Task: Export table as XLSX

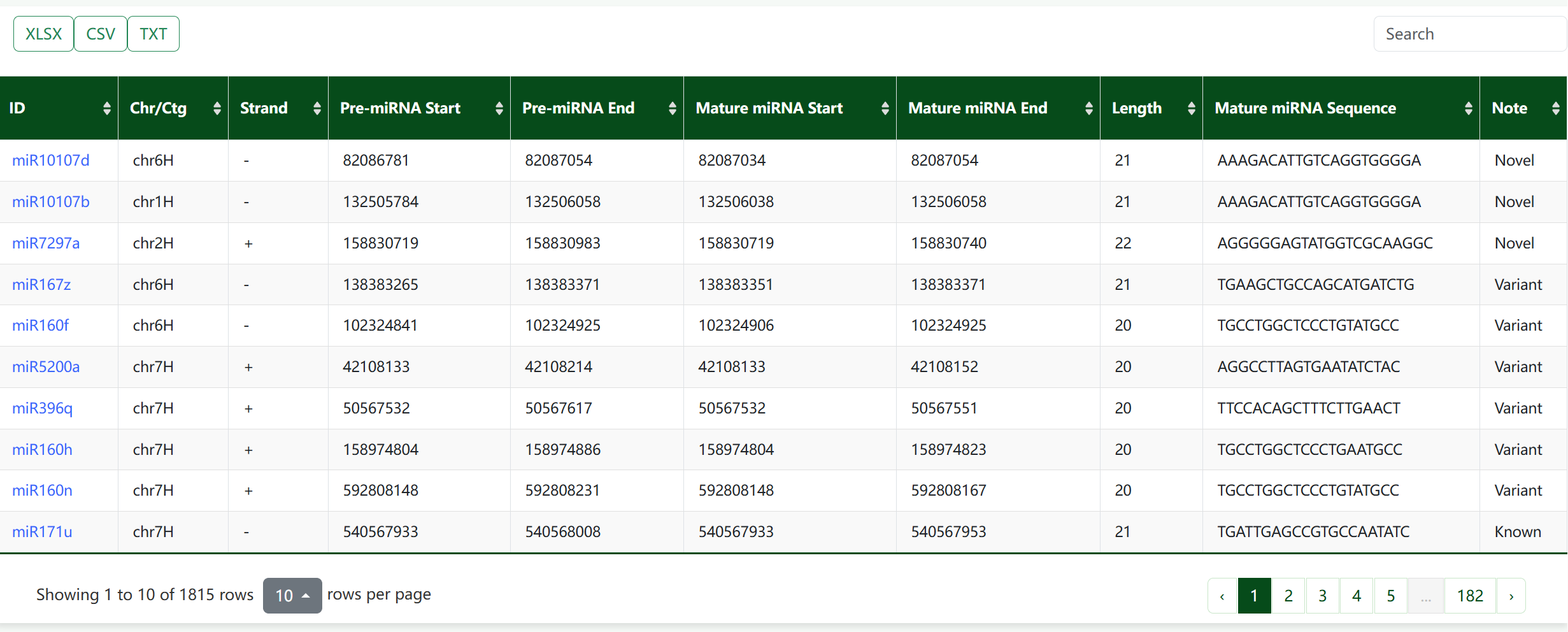Action: 43,34
